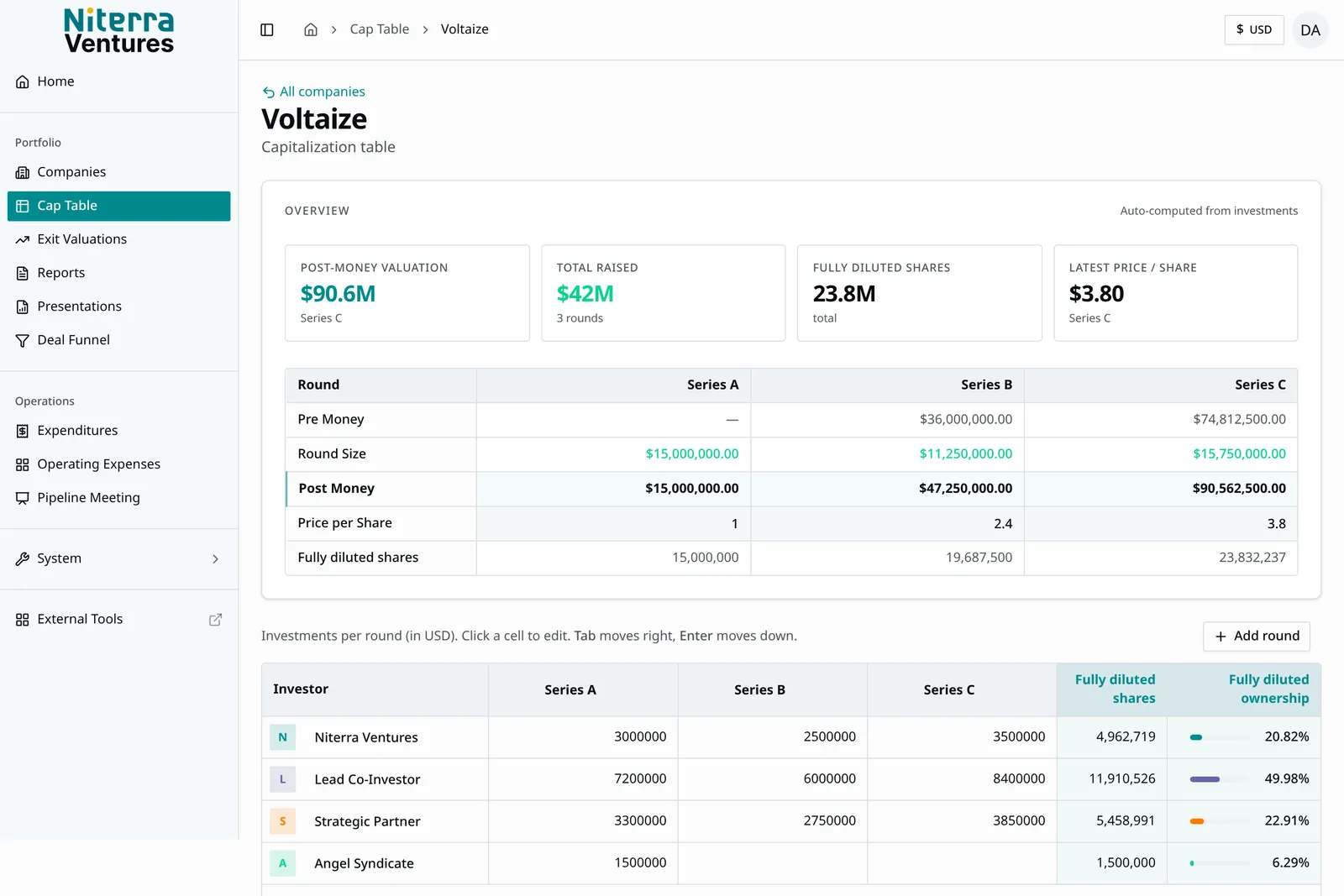Screen dimensions: 1344x896
Task: Edit Strategic Partner Series C cell 3850000
Action: pos(963,821)
